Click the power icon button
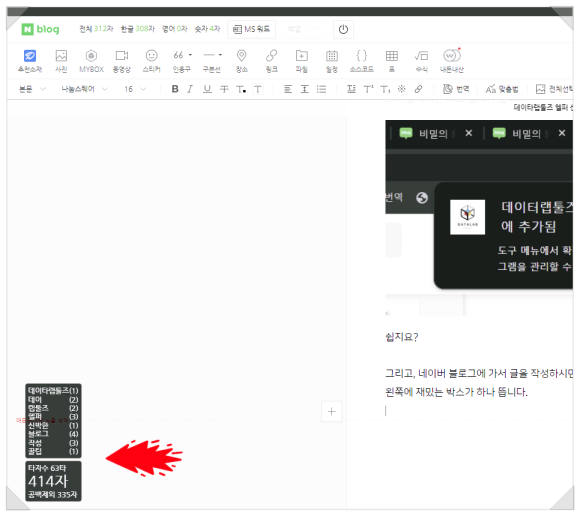Screen dimensions: 580x516 click(x=343, y=29)
